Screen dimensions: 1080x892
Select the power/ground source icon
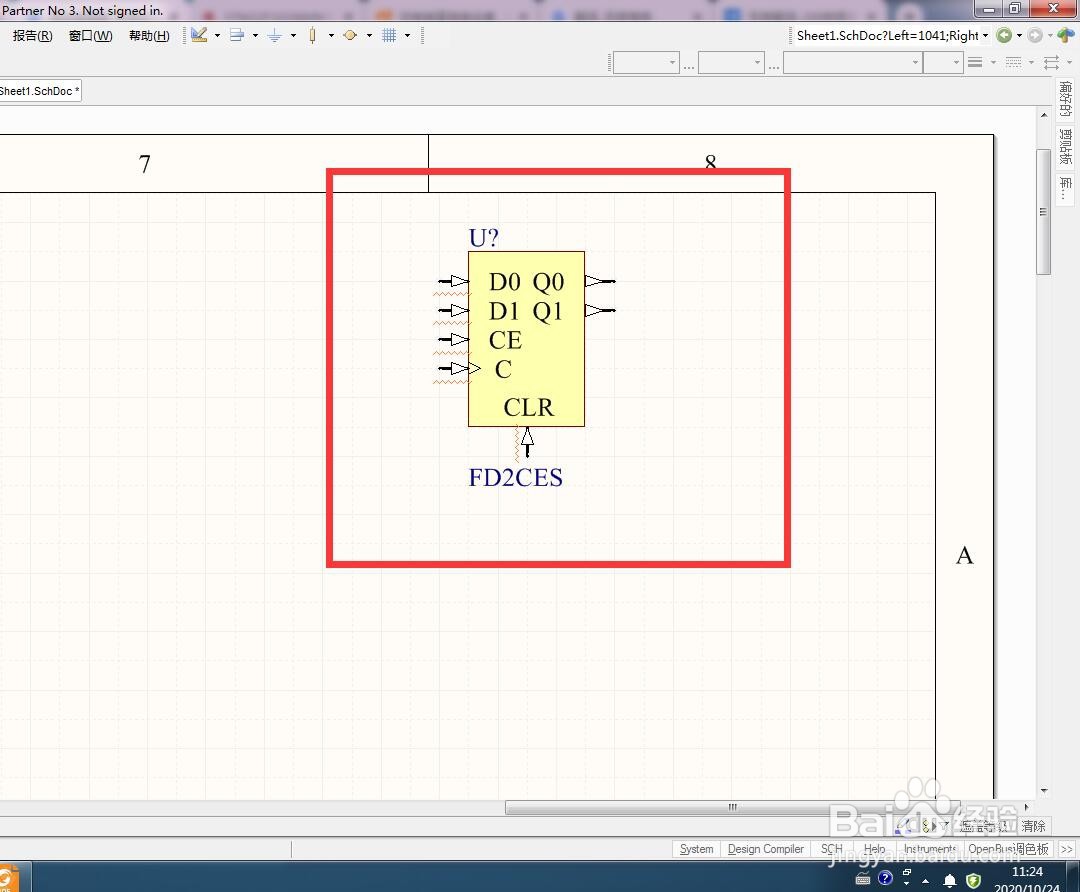click(x=275, y=35)
